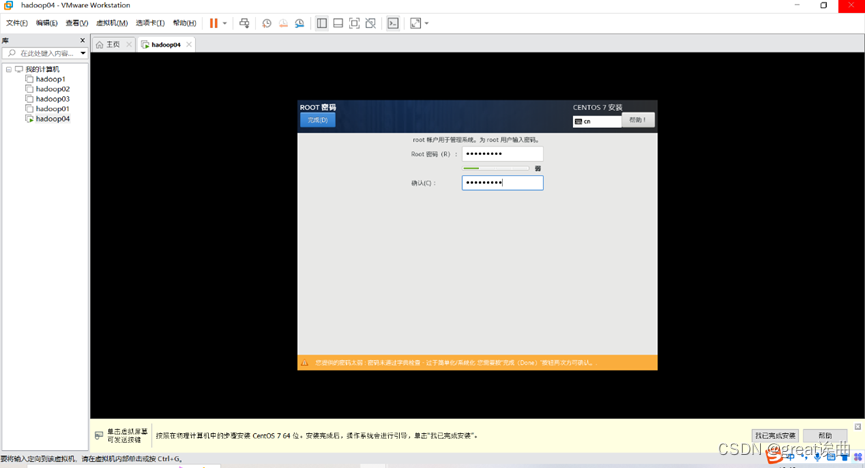Select the hadoop1 virtual machine

50,79
